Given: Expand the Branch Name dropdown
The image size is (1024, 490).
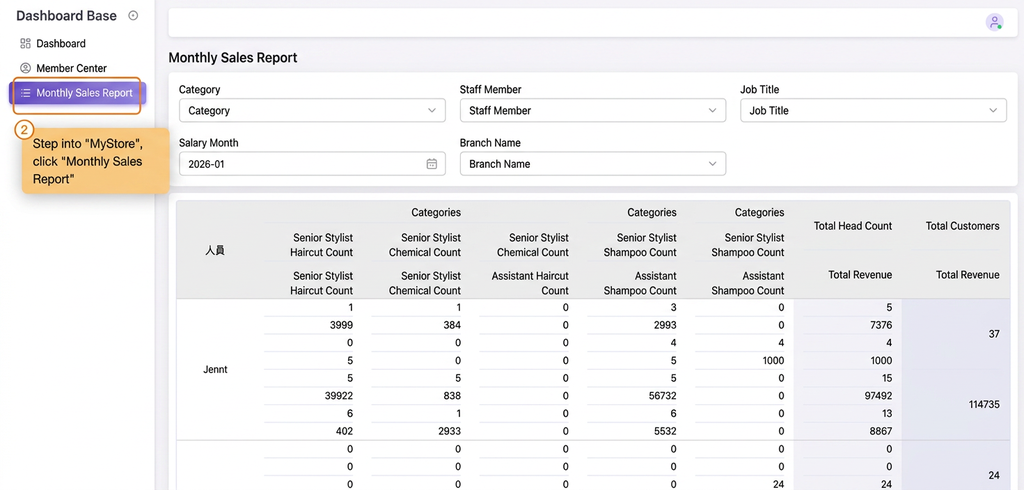Looking at the screenshot, I should (592, 164).
